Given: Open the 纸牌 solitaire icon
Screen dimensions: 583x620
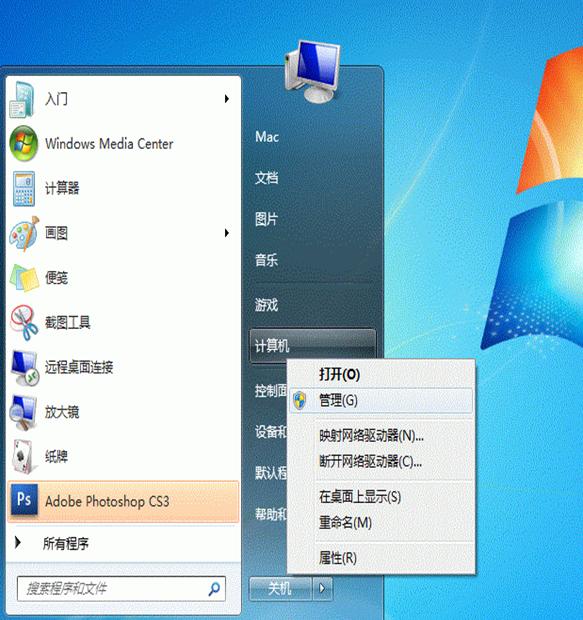Looking at the screenshot, I should [23, 457].
